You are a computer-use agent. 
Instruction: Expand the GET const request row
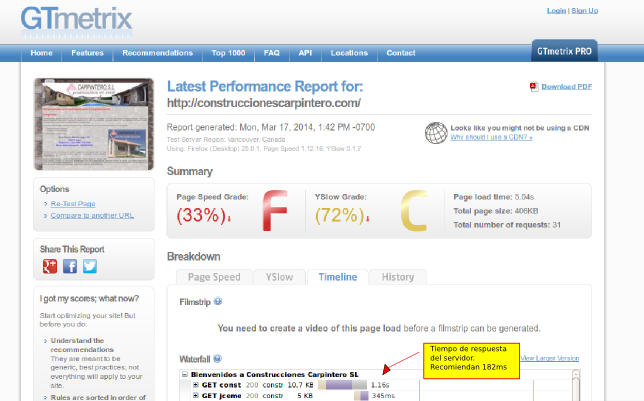tap(196, 385)
